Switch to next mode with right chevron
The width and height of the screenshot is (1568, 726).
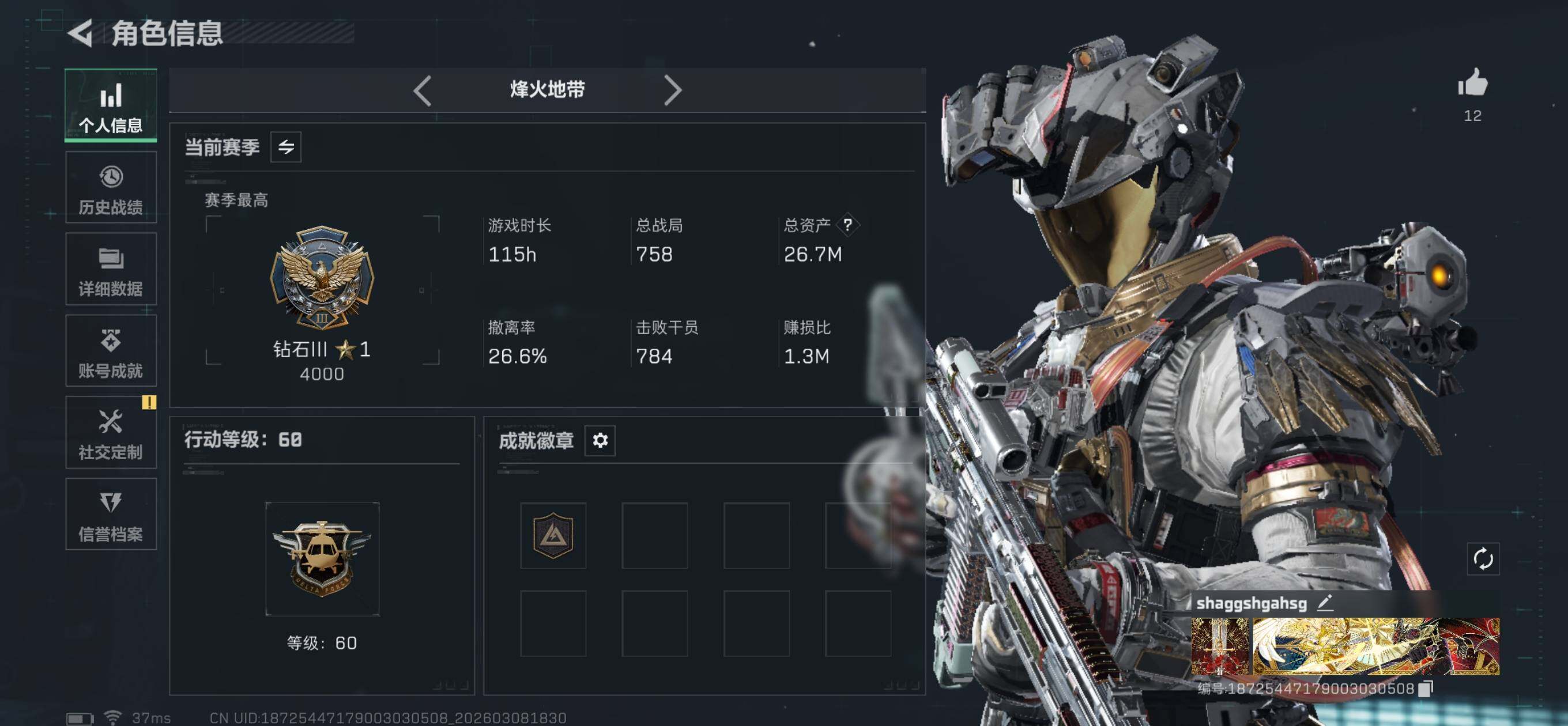pyautogui.click(x=672, y=90)
